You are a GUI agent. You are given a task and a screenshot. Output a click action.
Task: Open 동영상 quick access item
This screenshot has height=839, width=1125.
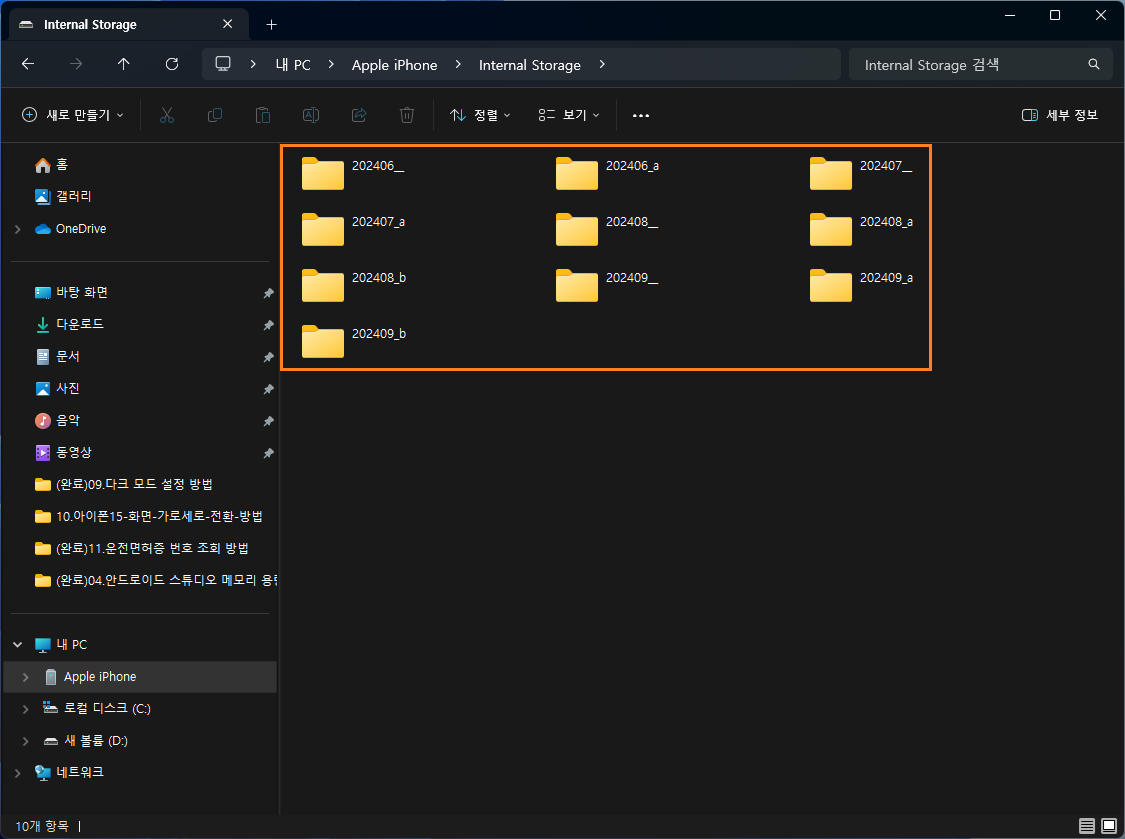[63, 453]
